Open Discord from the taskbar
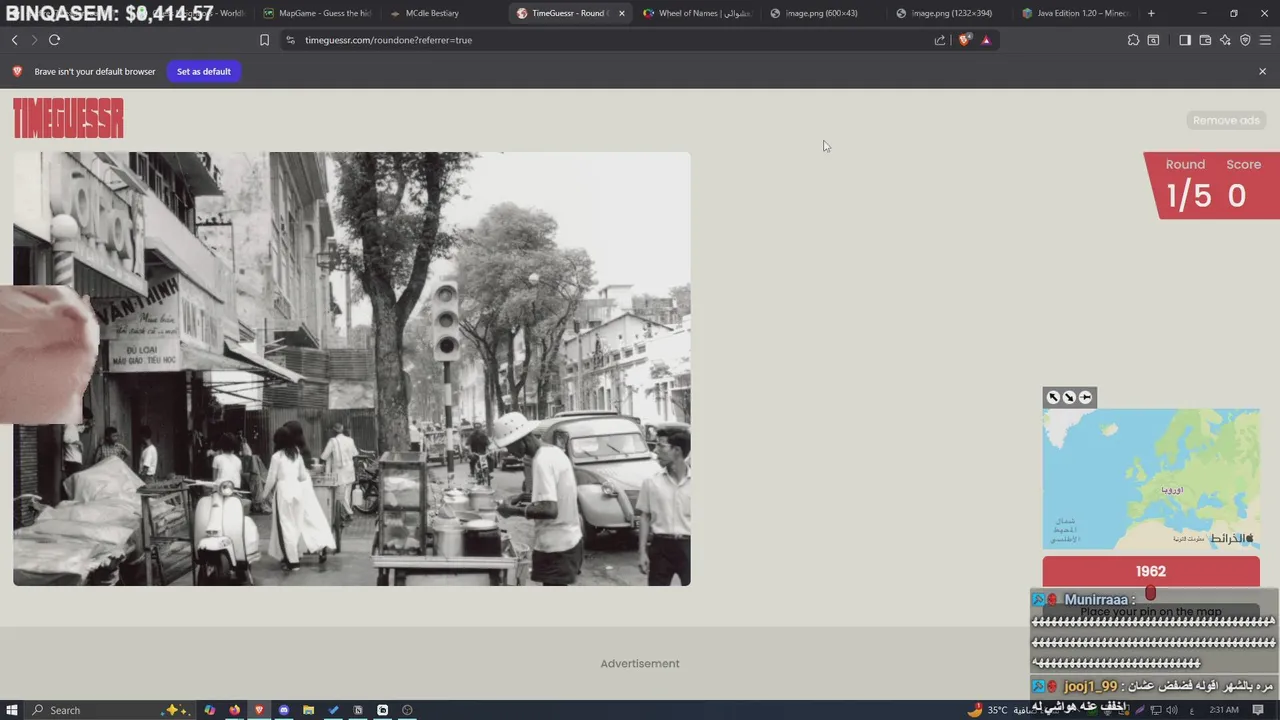 pyautogui.click(x=284, y=710)
